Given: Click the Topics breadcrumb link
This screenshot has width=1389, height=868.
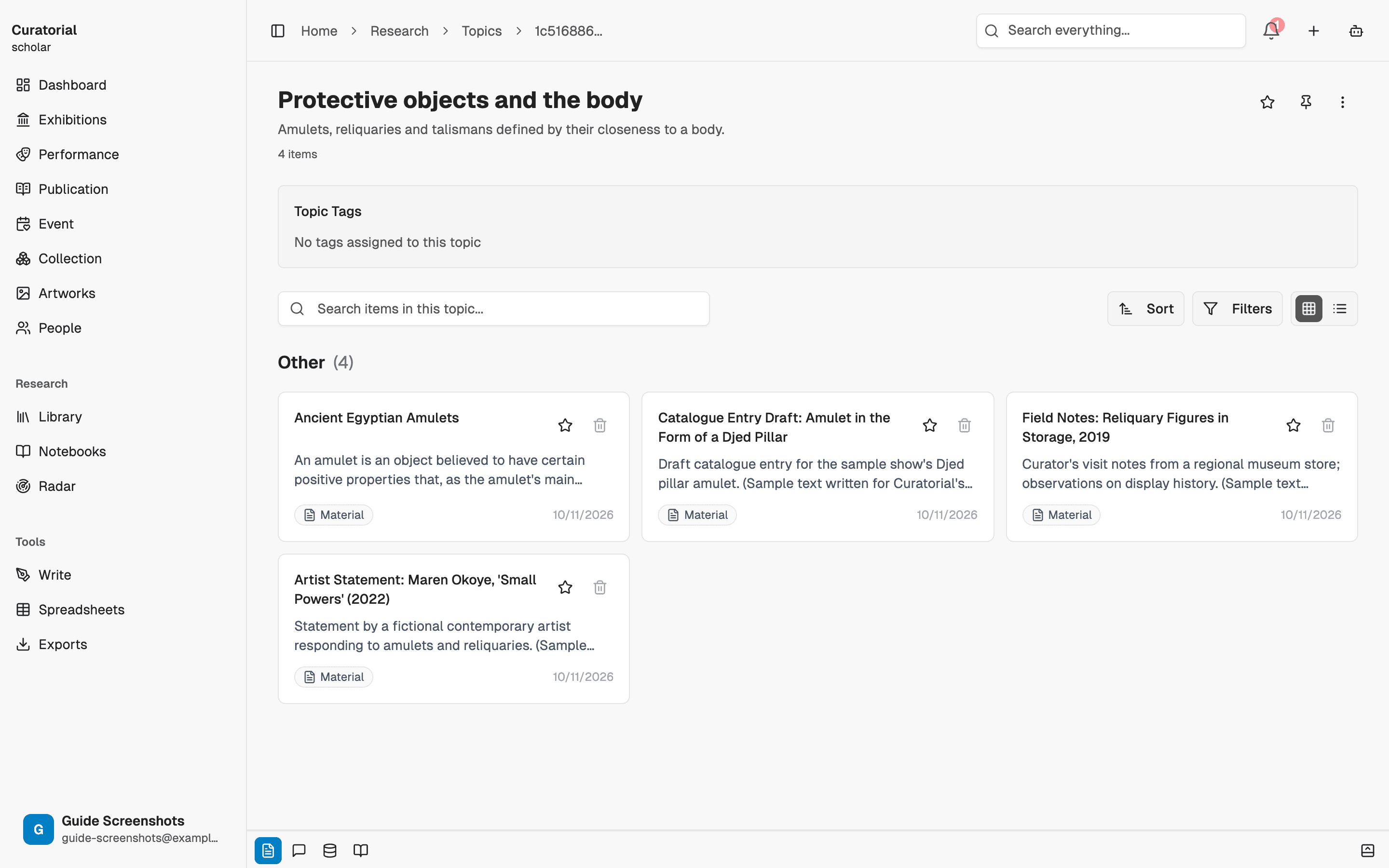Looking at the screenshot, I should click(481, 31).
